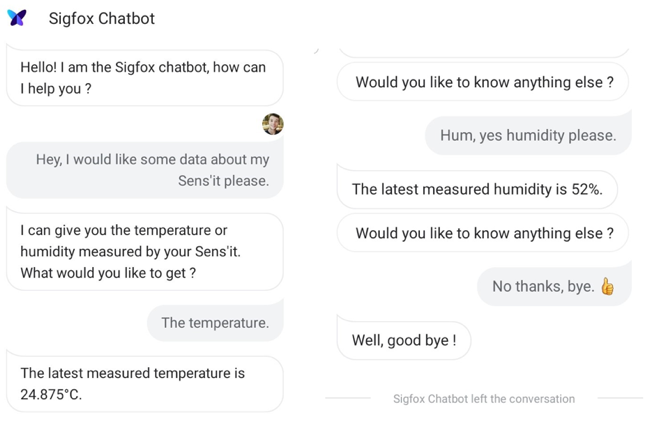Click the 52% humidity value text
The height and width of the screenshot is (422, 650).
[x=587, y=189]
